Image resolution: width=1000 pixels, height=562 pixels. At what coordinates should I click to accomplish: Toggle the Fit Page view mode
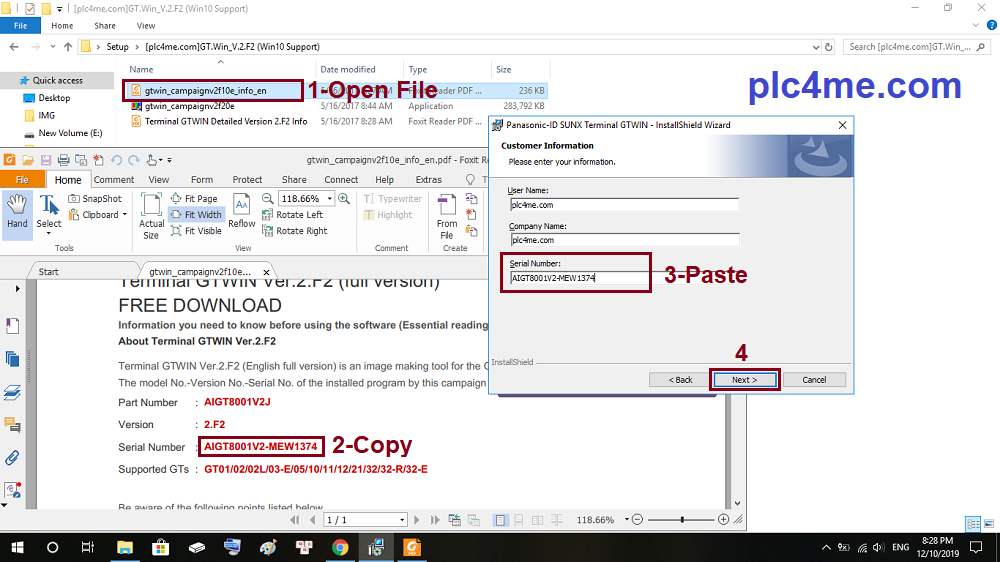[x=195, y=199]
